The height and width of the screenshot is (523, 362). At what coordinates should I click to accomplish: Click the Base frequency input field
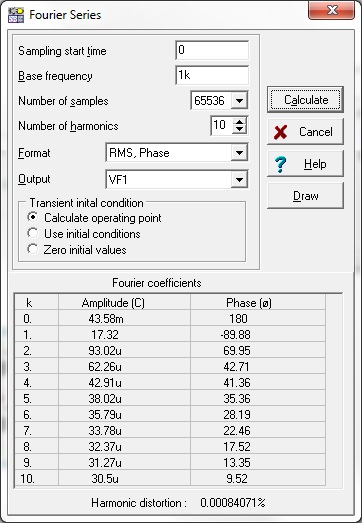tap(212, 75)
